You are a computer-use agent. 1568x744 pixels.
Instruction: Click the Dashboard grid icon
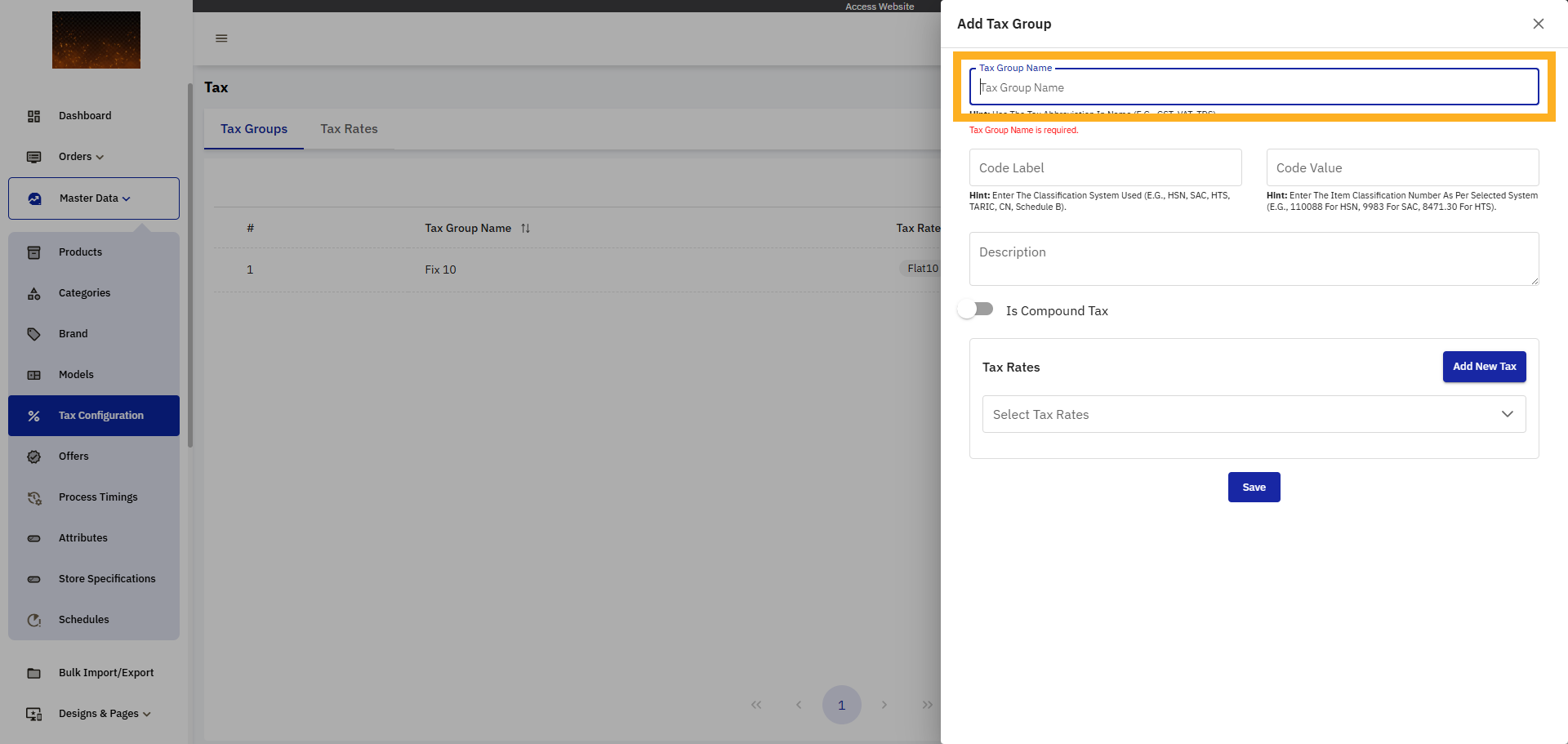click(33, 116)
